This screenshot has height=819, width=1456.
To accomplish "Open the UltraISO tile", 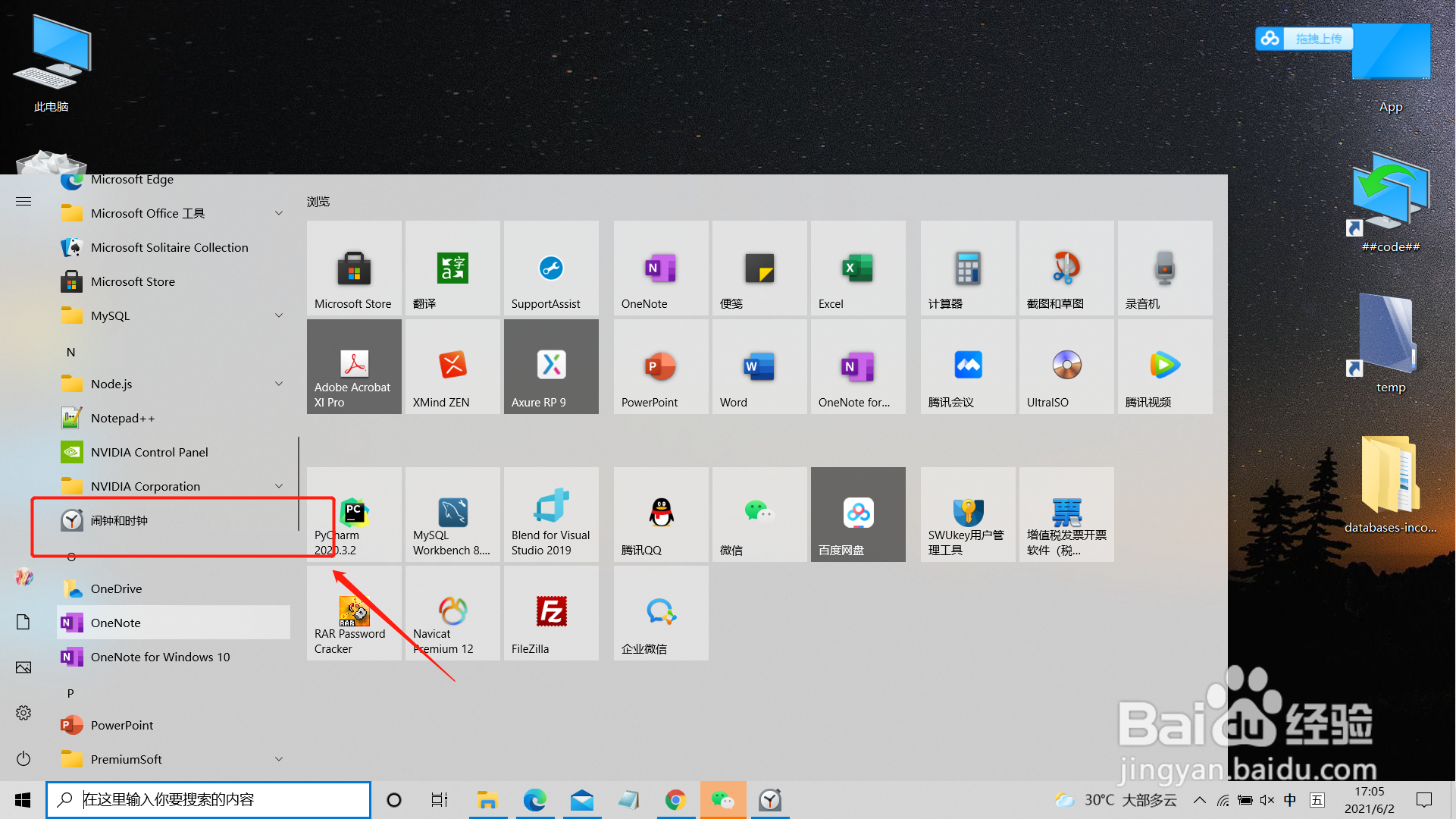I will (1066, 366).
